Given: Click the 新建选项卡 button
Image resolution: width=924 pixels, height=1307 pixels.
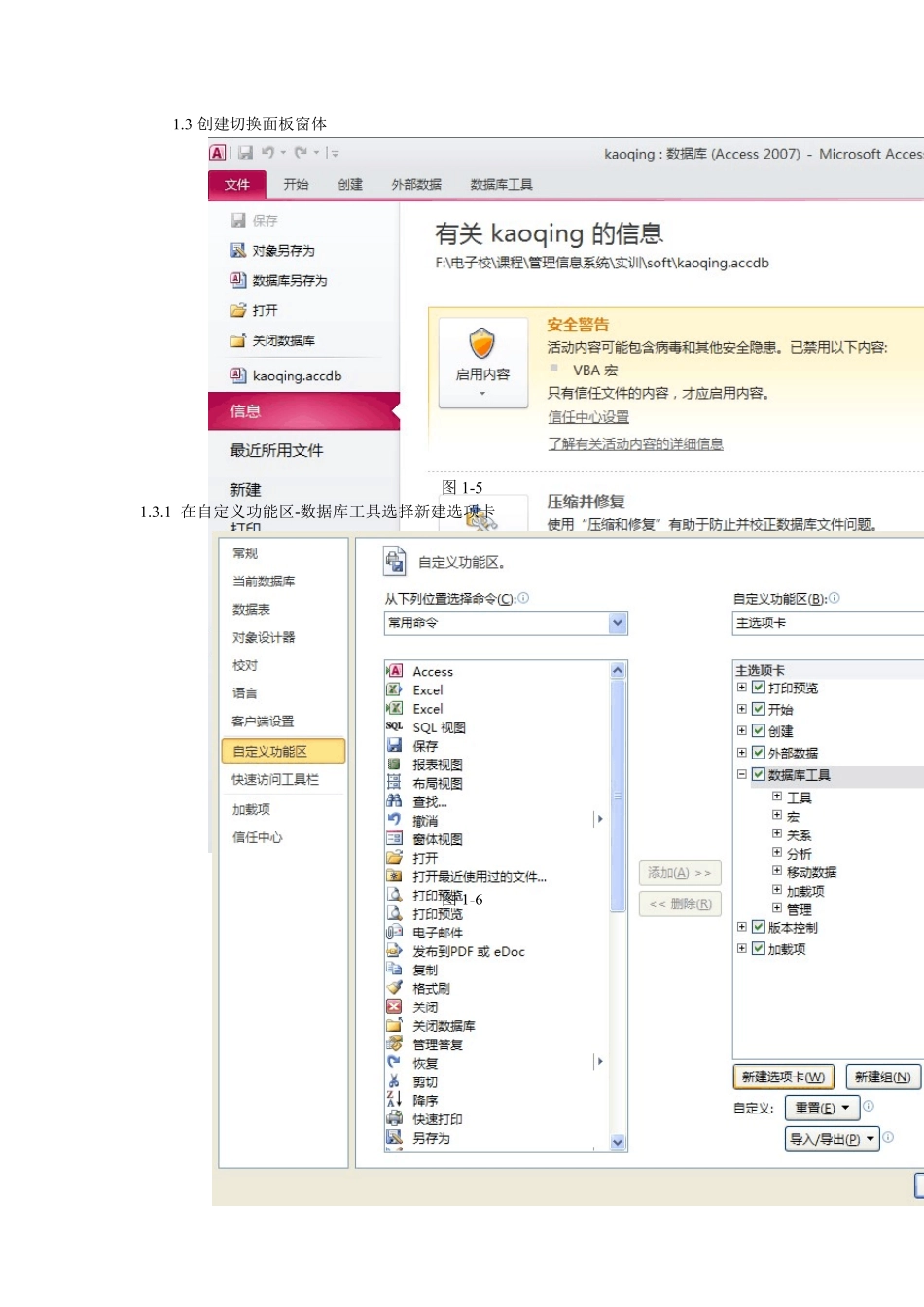Looking at the screenshot, I should coord(783,1077).
